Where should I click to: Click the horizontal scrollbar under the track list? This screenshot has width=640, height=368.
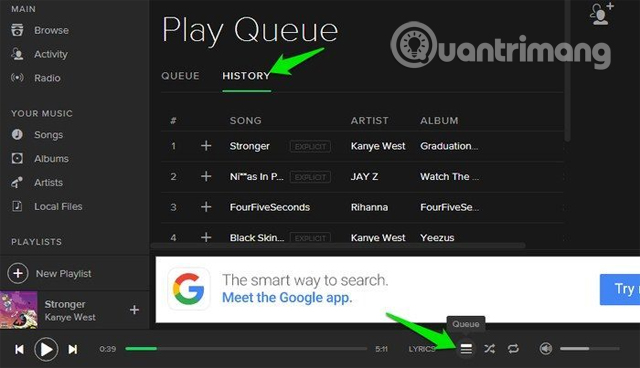(338, 246)
